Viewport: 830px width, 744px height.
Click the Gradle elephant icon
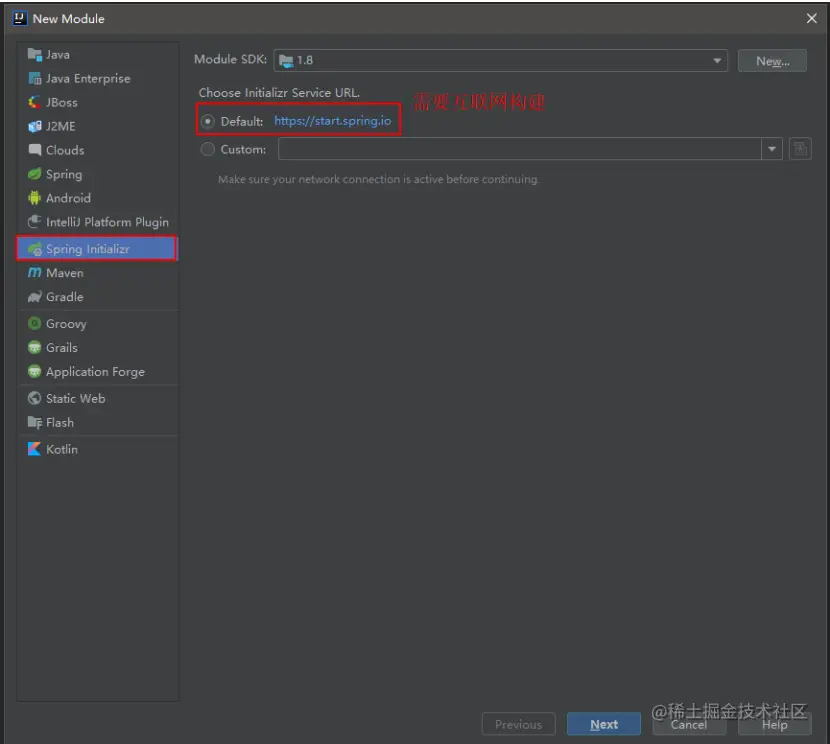[34, 297]
